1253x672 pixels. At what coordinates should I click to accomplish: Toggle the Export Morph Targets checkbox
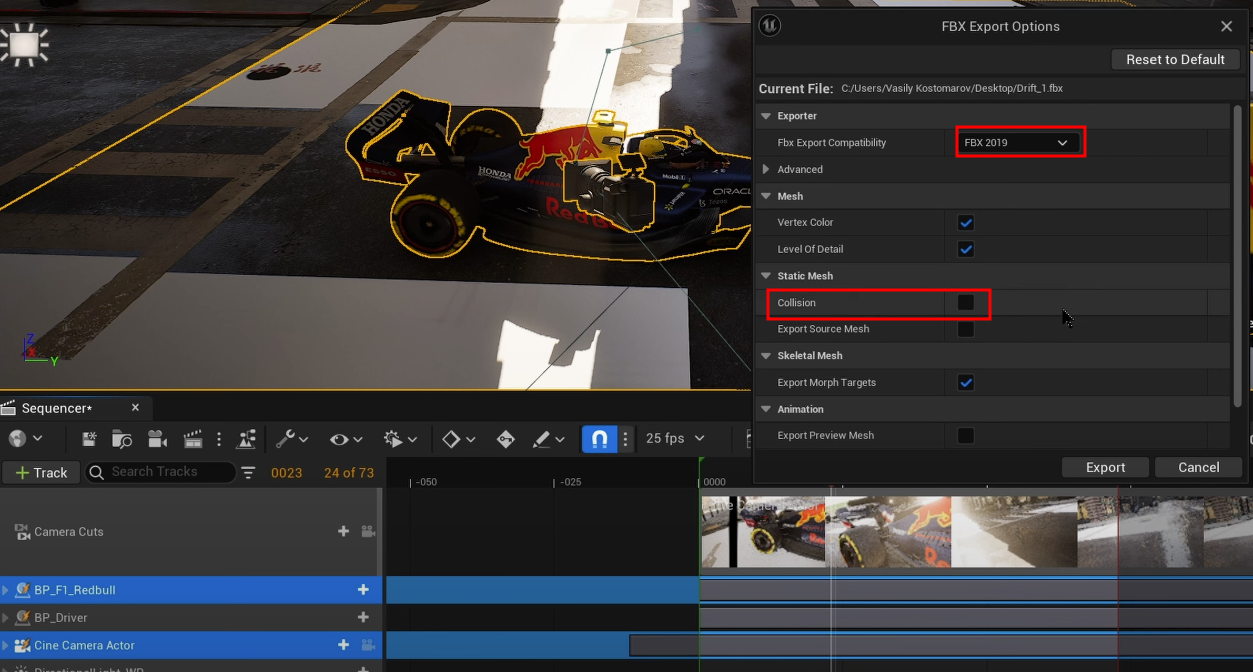tap(965, 382)
